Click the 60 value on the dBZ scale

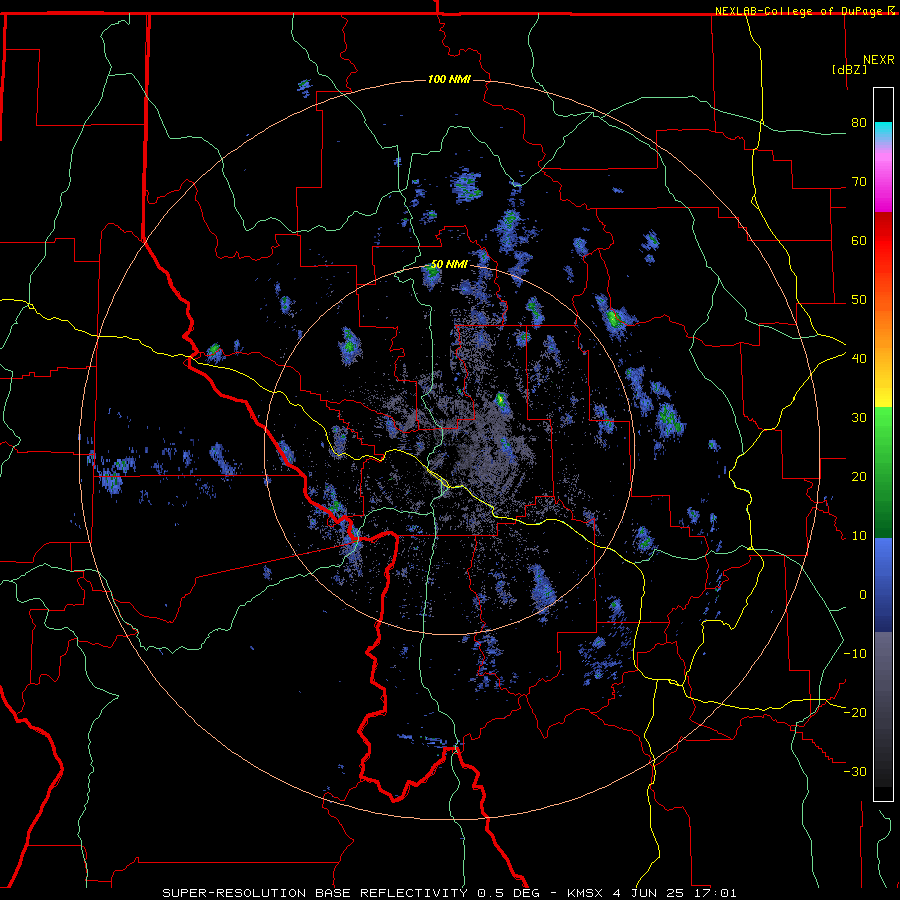pyautogui.click(x=859, y=240)
